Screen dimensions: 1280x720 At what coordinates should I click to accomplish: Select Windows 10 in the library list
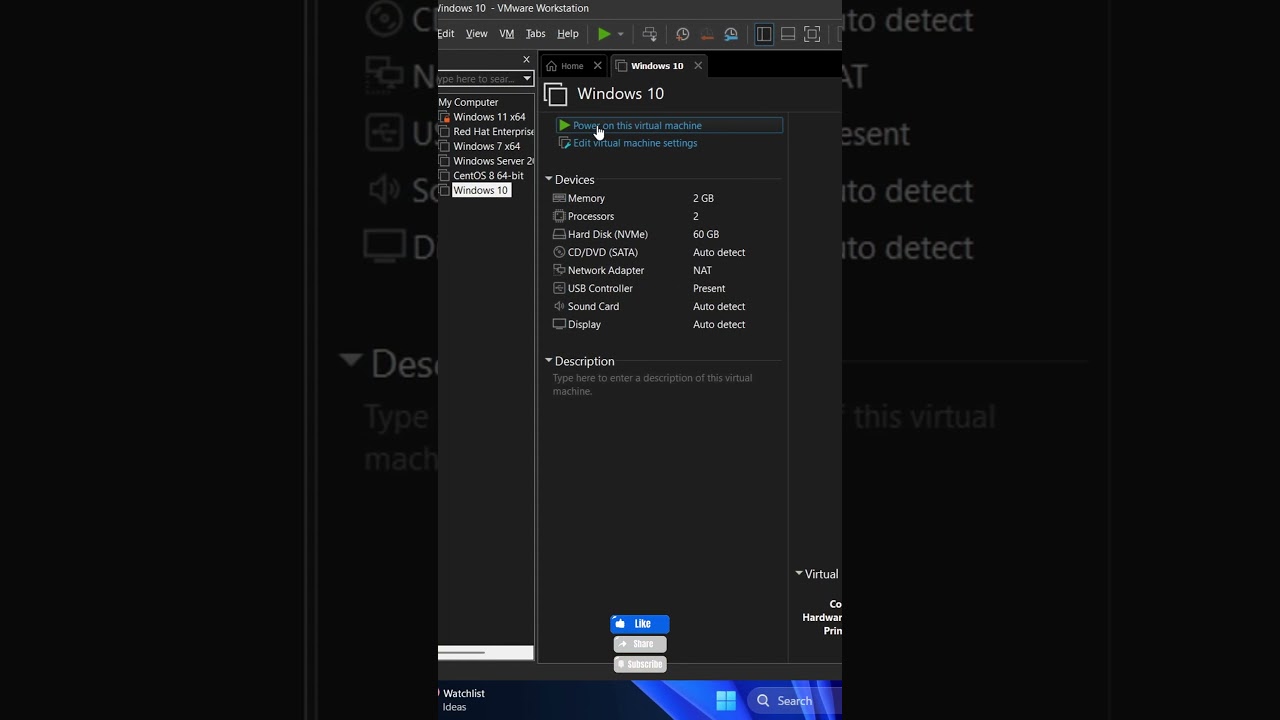click(481, 190)
